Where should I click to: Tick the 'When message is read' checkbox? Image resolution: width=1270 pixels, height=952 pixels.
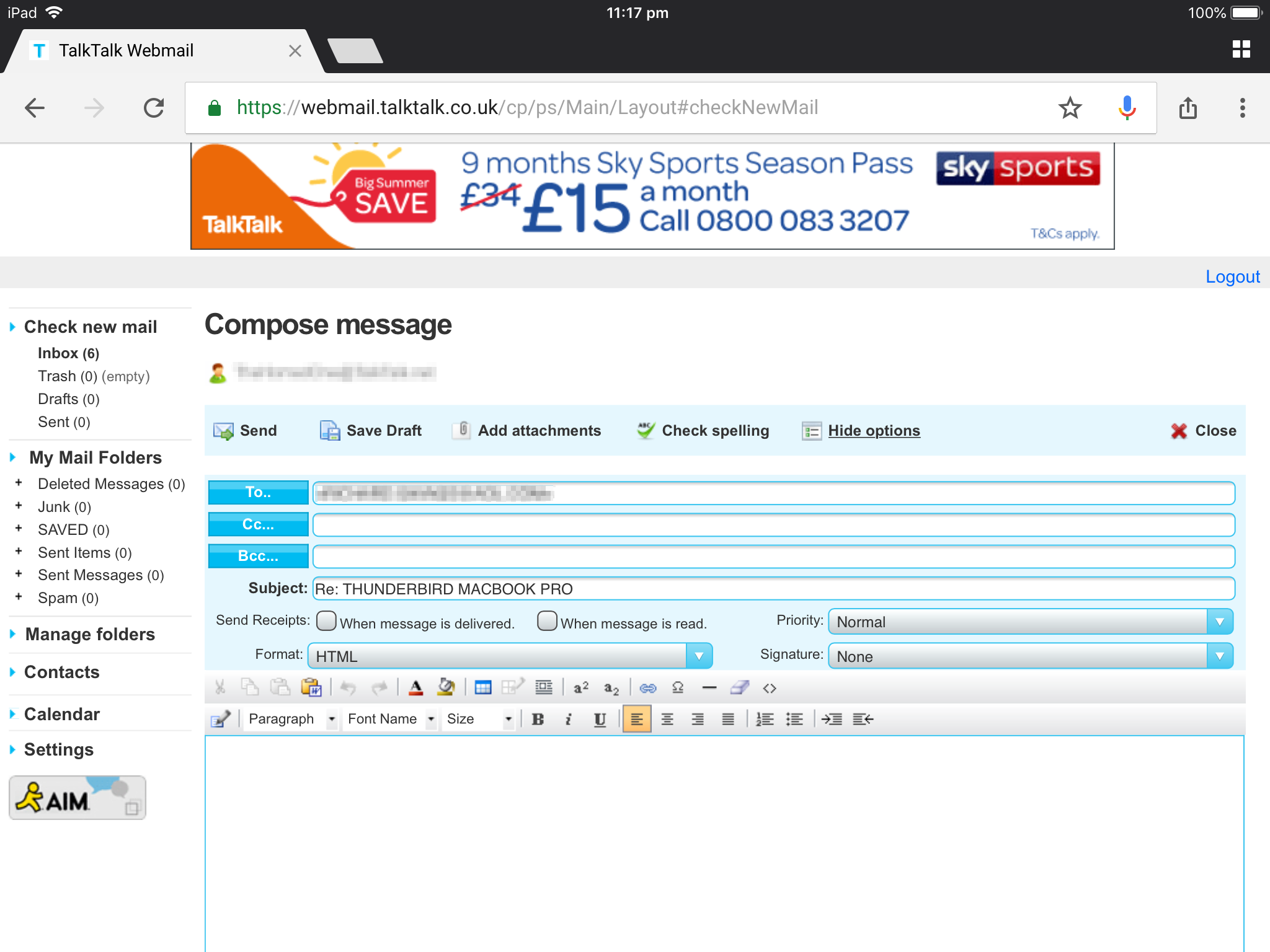click(x=547, y=621)
